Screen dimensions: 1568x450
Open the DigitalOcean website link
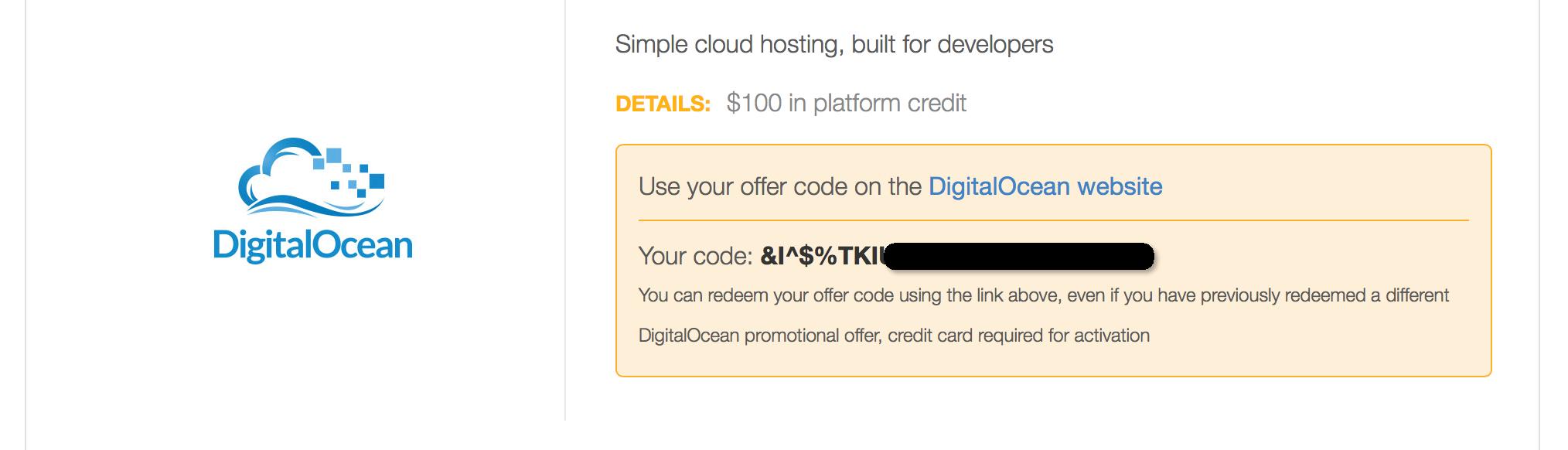tap(1045, 186)
